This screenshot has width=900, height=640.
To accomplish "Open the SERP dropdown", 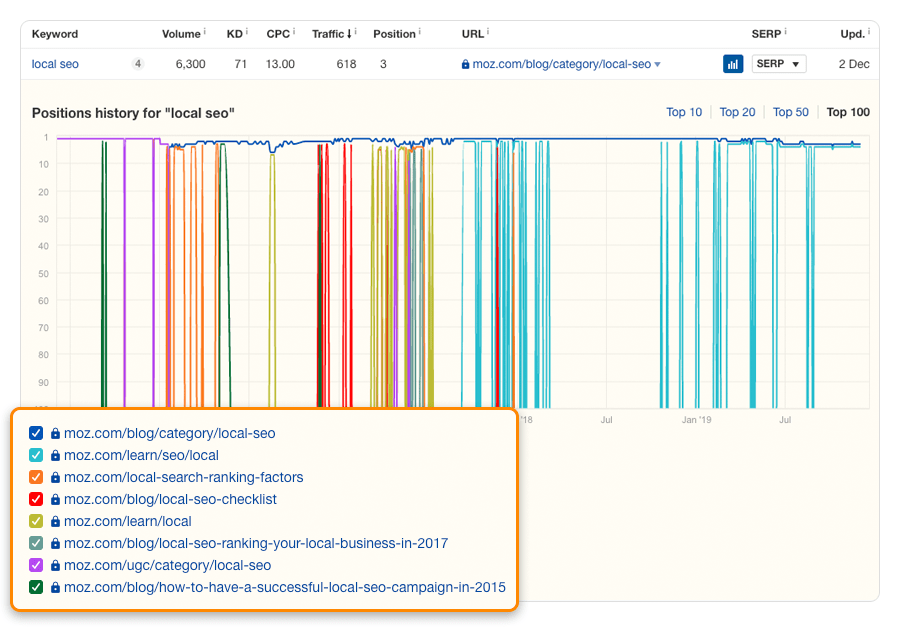I will [779, 63].
